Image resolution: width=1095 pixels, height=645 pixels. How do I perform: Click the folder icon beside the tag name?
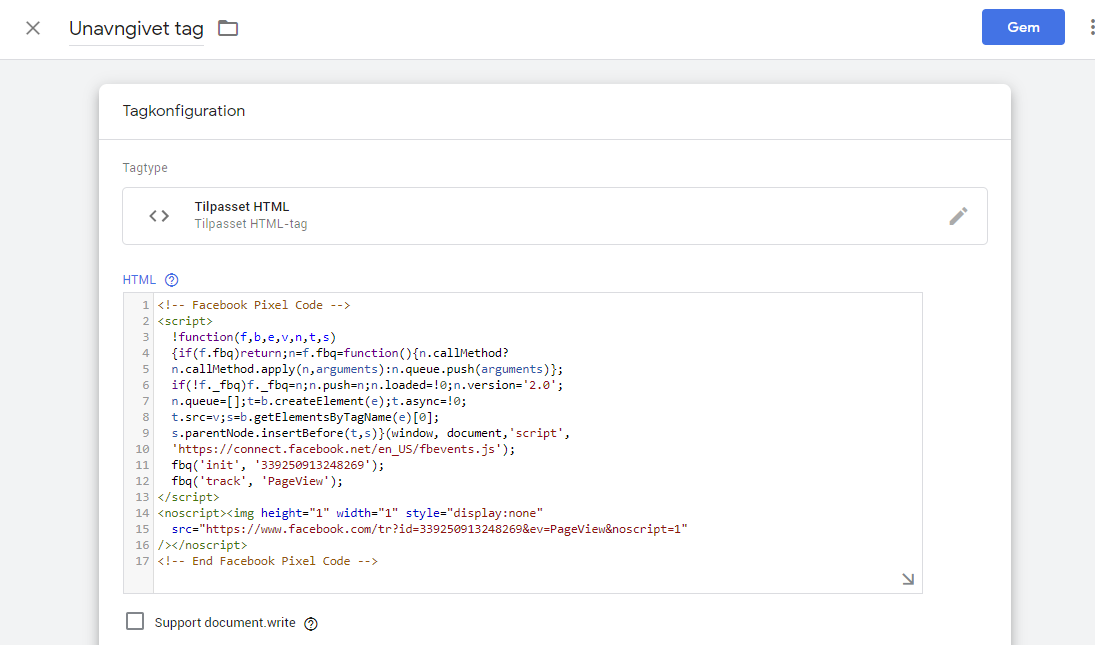point(228,28)
